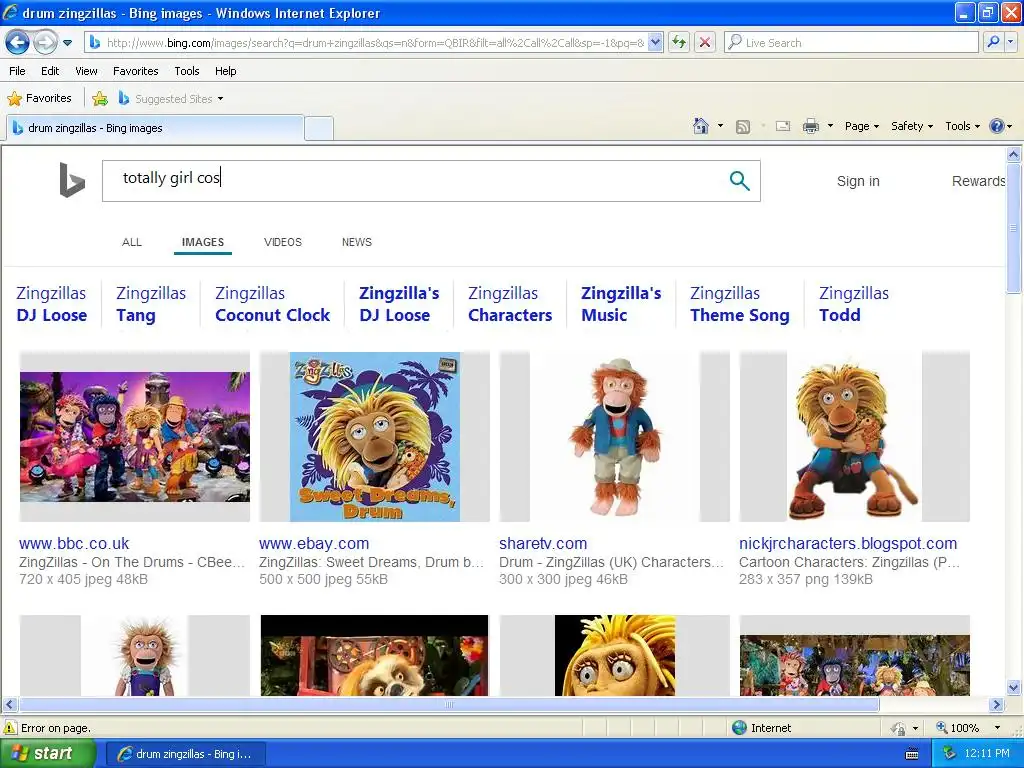Expand the Home button dropdown arrow
This screenshot has width=1024, height=768.
click(x=720, y=126)
